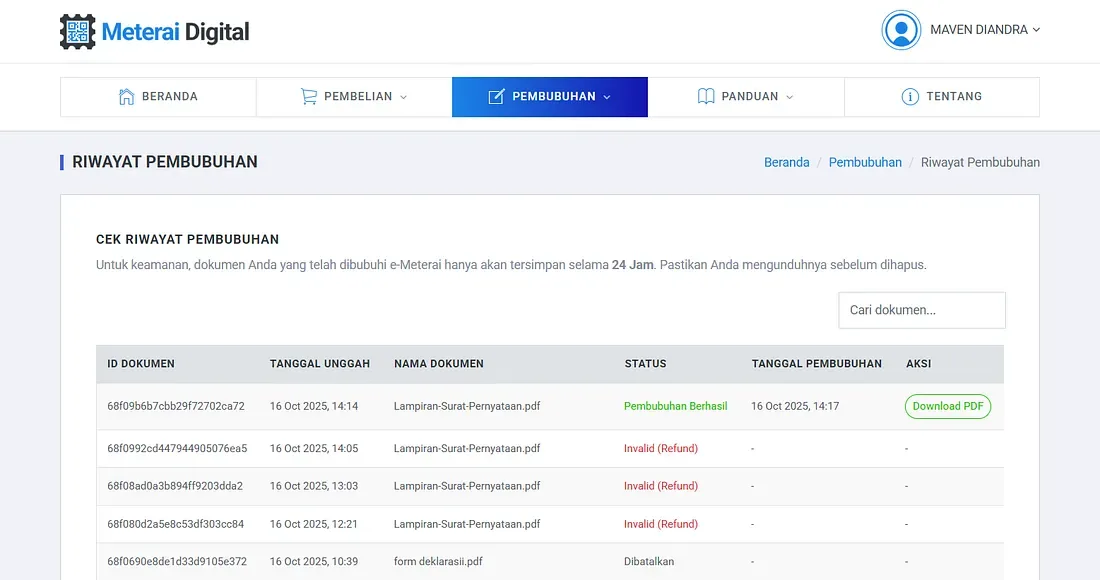Open the PEMBELIAN dropdown chevron
The image size is (1100, 580).
pyautogui.click(x=403, y=97)
